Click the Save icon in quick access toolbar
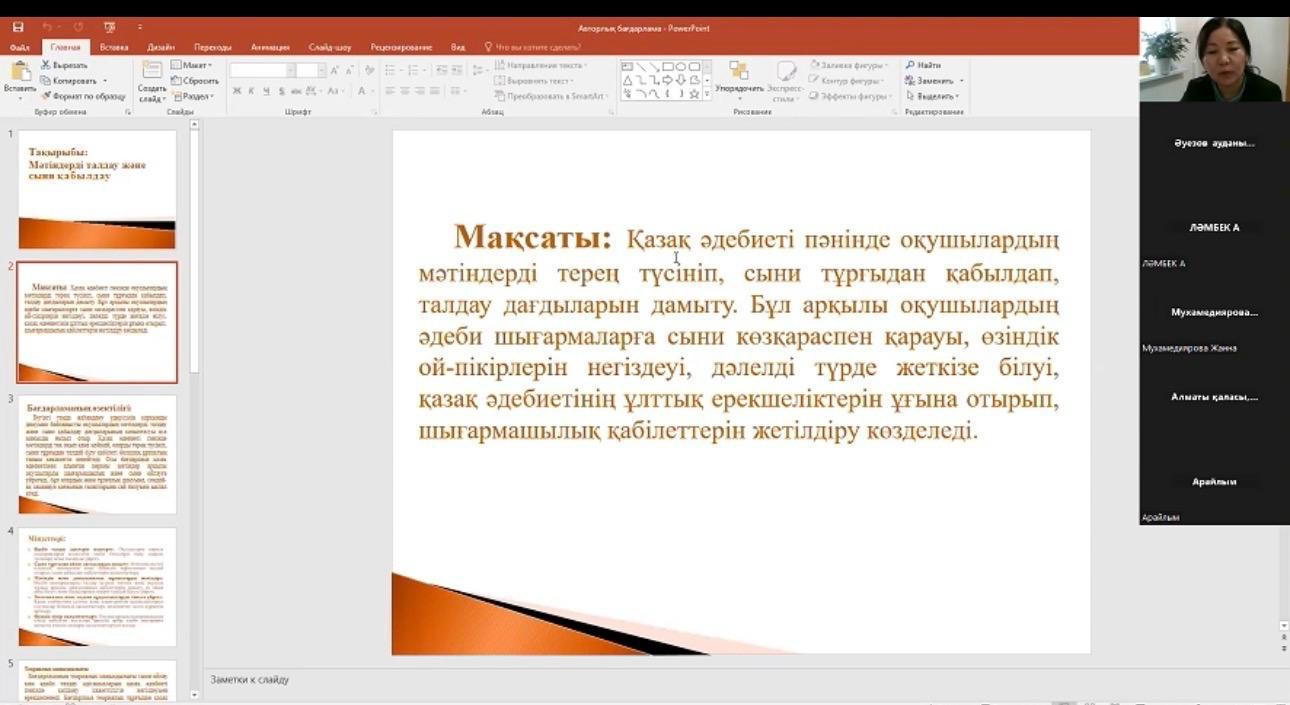Image resolution: width=1290 pixels, height=705 pixels. [x=17, y=27]
